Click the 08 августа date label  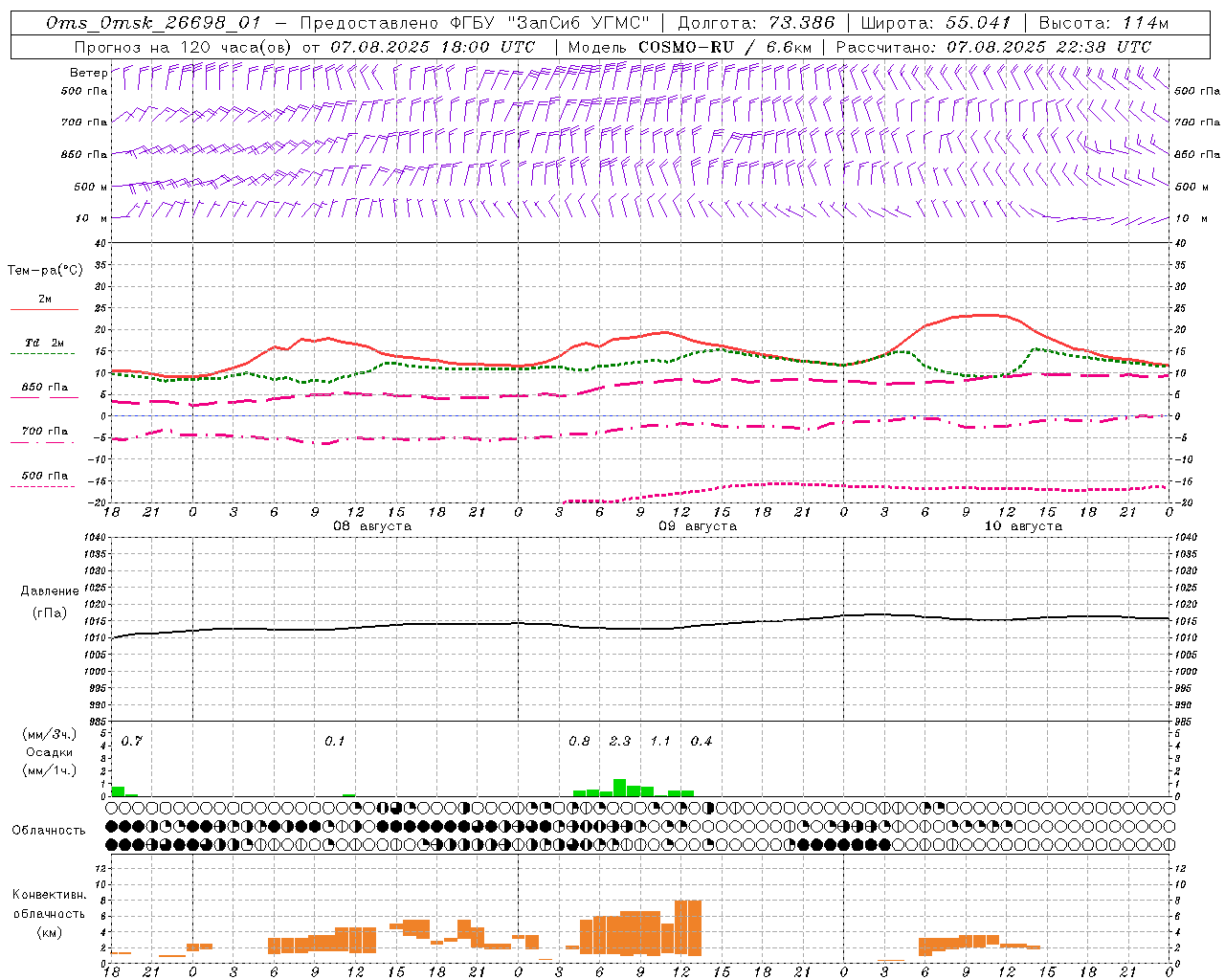(372, 526)
